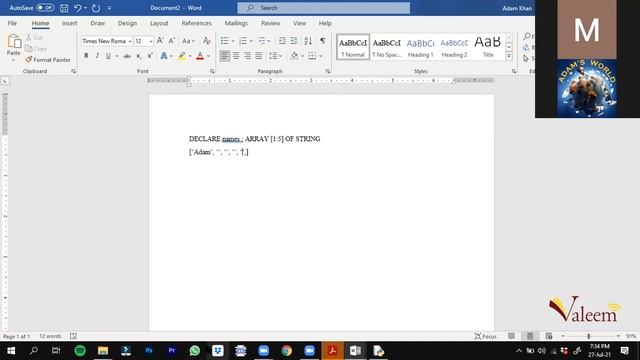Switch to the Draw tab

[98, 23]
